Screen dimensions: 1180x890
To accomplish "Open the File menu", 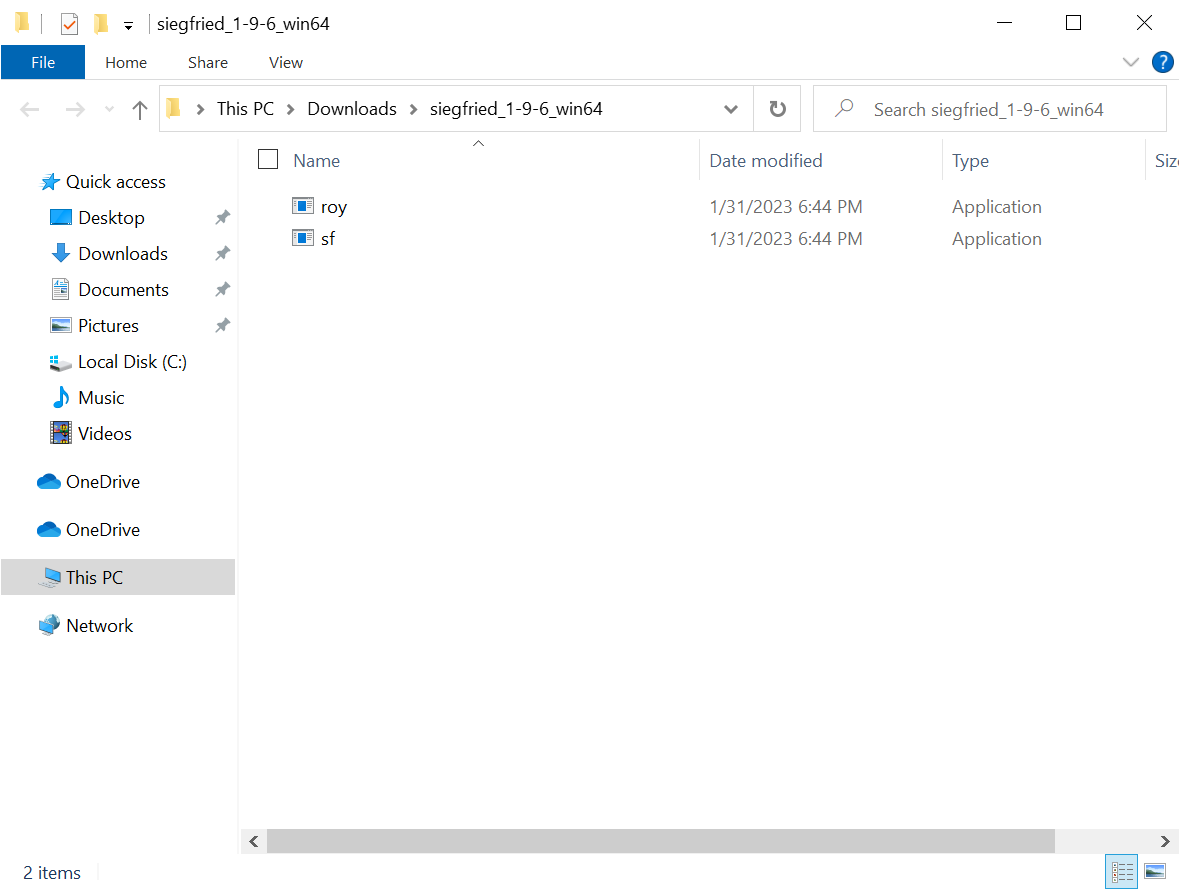I will (43, 62).
